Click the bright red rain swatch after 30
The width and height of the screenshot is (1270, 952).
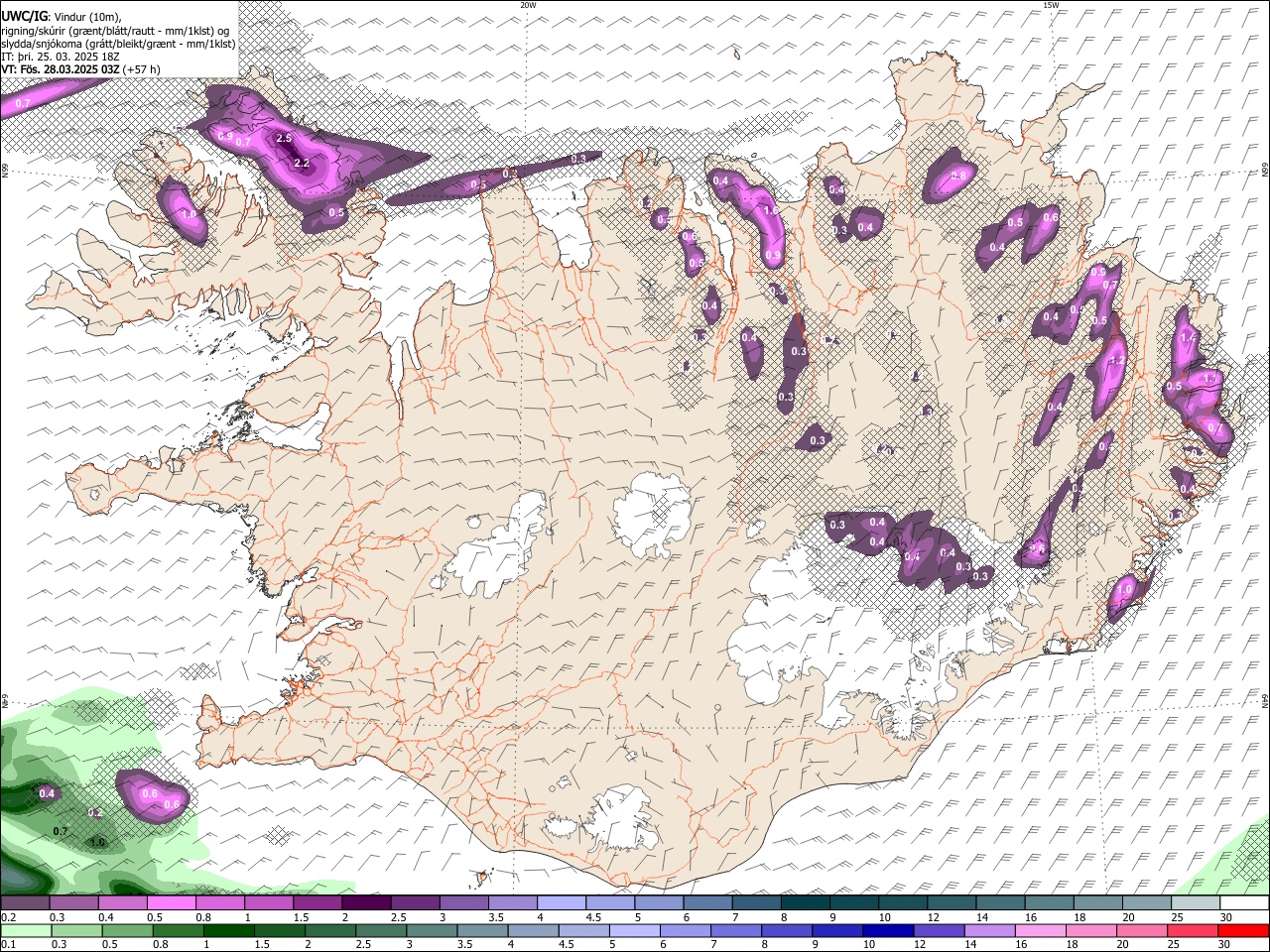pyautogui.click(x=1242, y=930)
